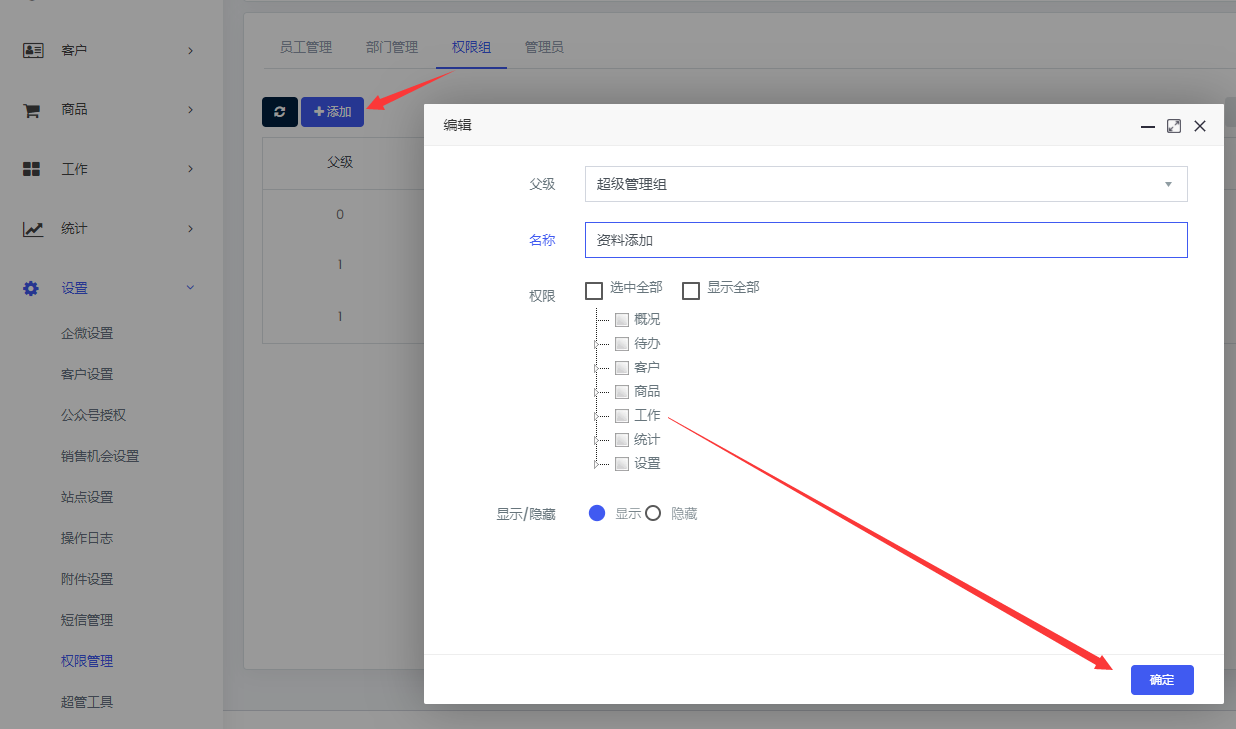This screenshot has width=1236, height=729.
Task: Open 短信管理 in the sidebar
Action: (87, 620)
